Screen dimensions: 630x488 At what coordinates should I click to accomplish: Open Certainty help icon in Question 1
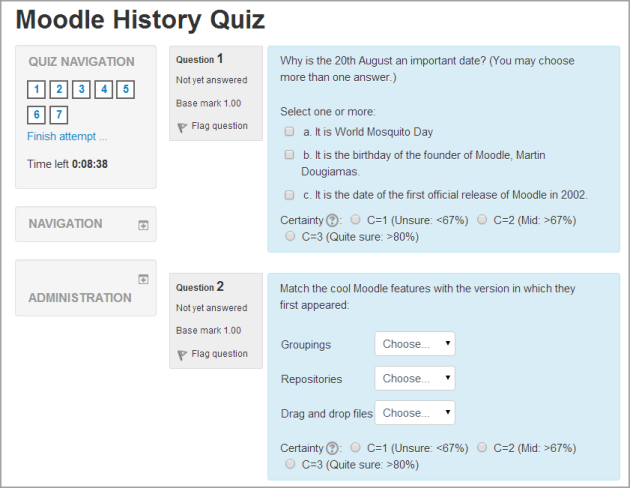(333, 220)
